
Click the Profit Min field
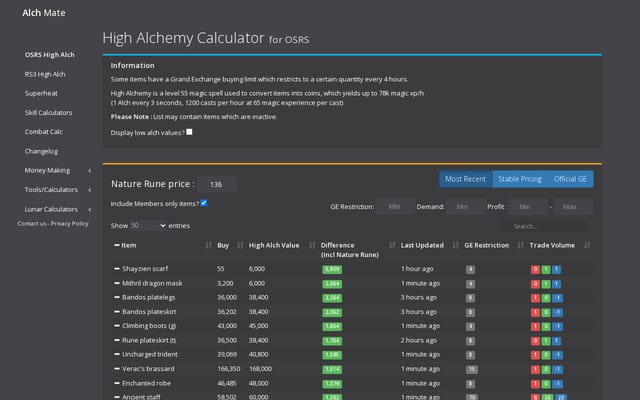pos(528,207)
